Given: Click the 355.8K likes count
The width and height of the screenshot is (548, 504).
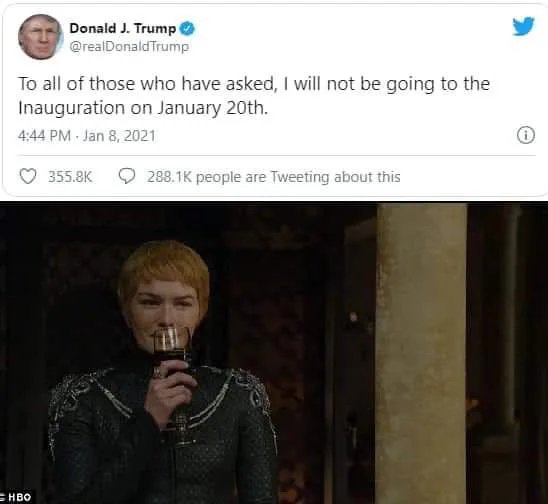Looking at the screenshot, I should click(x=70, y=177).
